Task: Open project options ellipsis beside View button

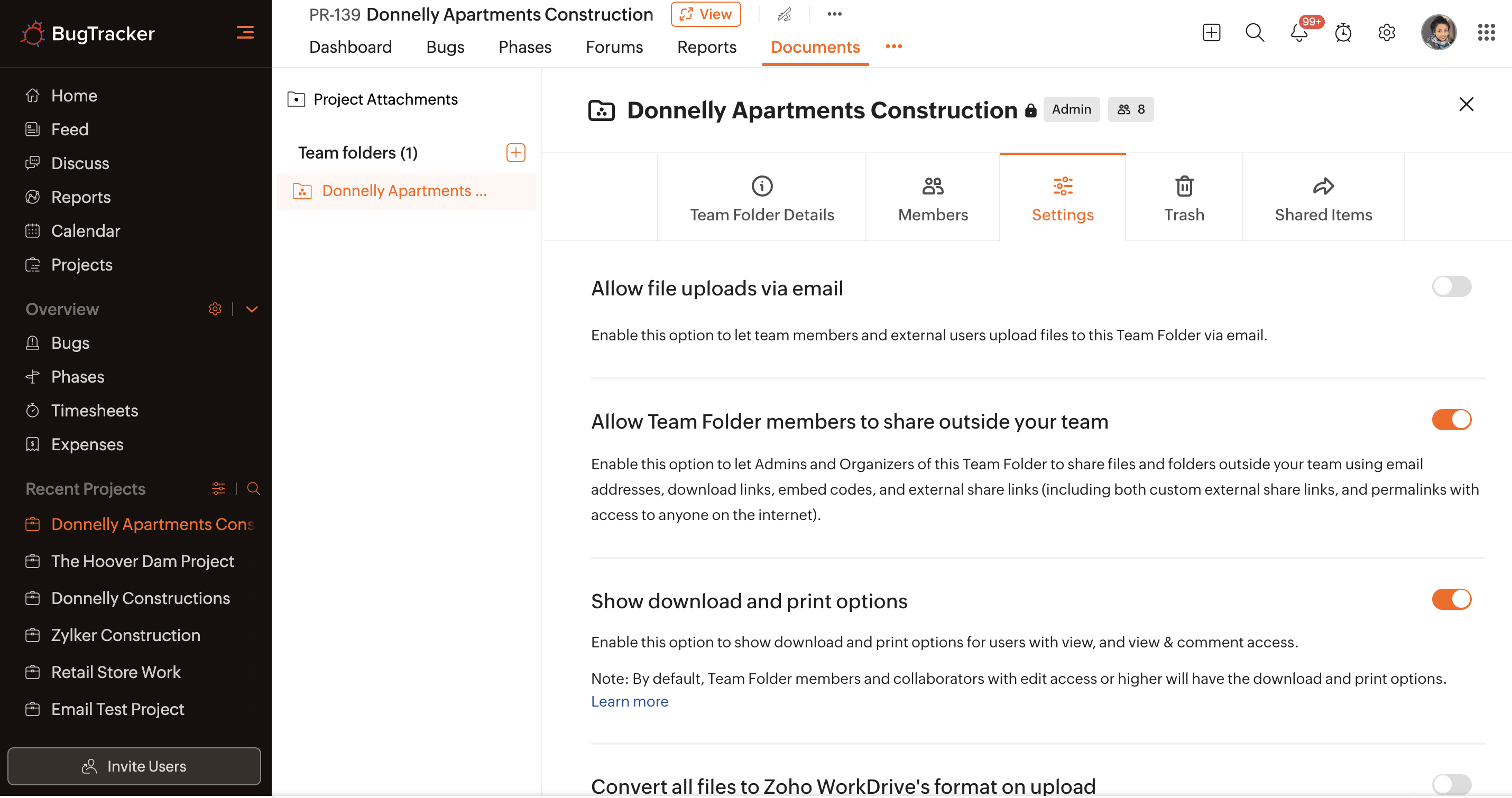Action: point(834,14)
